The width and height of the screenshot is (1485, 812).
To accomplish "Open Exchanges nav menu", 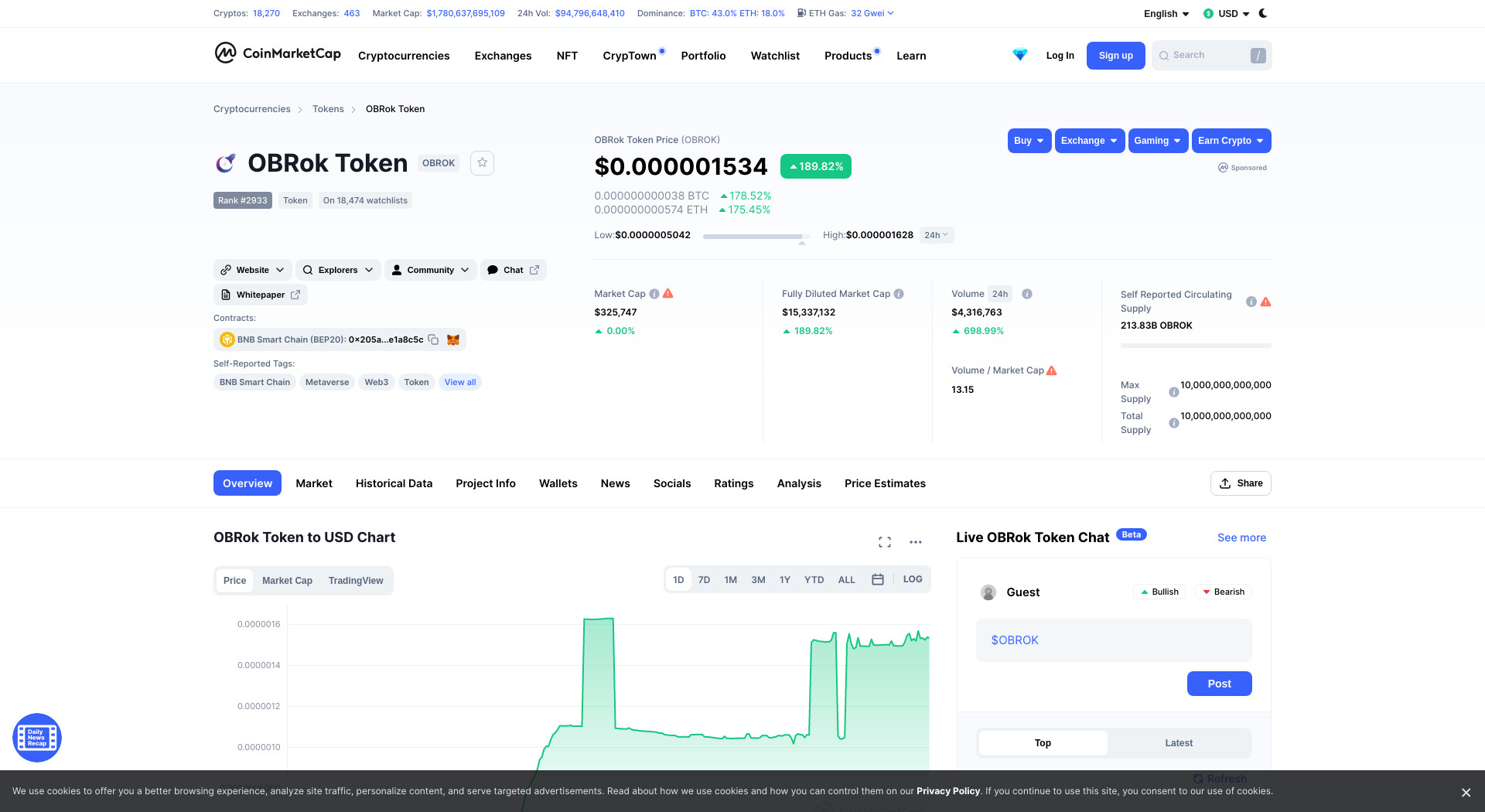I will pos(503,56).
